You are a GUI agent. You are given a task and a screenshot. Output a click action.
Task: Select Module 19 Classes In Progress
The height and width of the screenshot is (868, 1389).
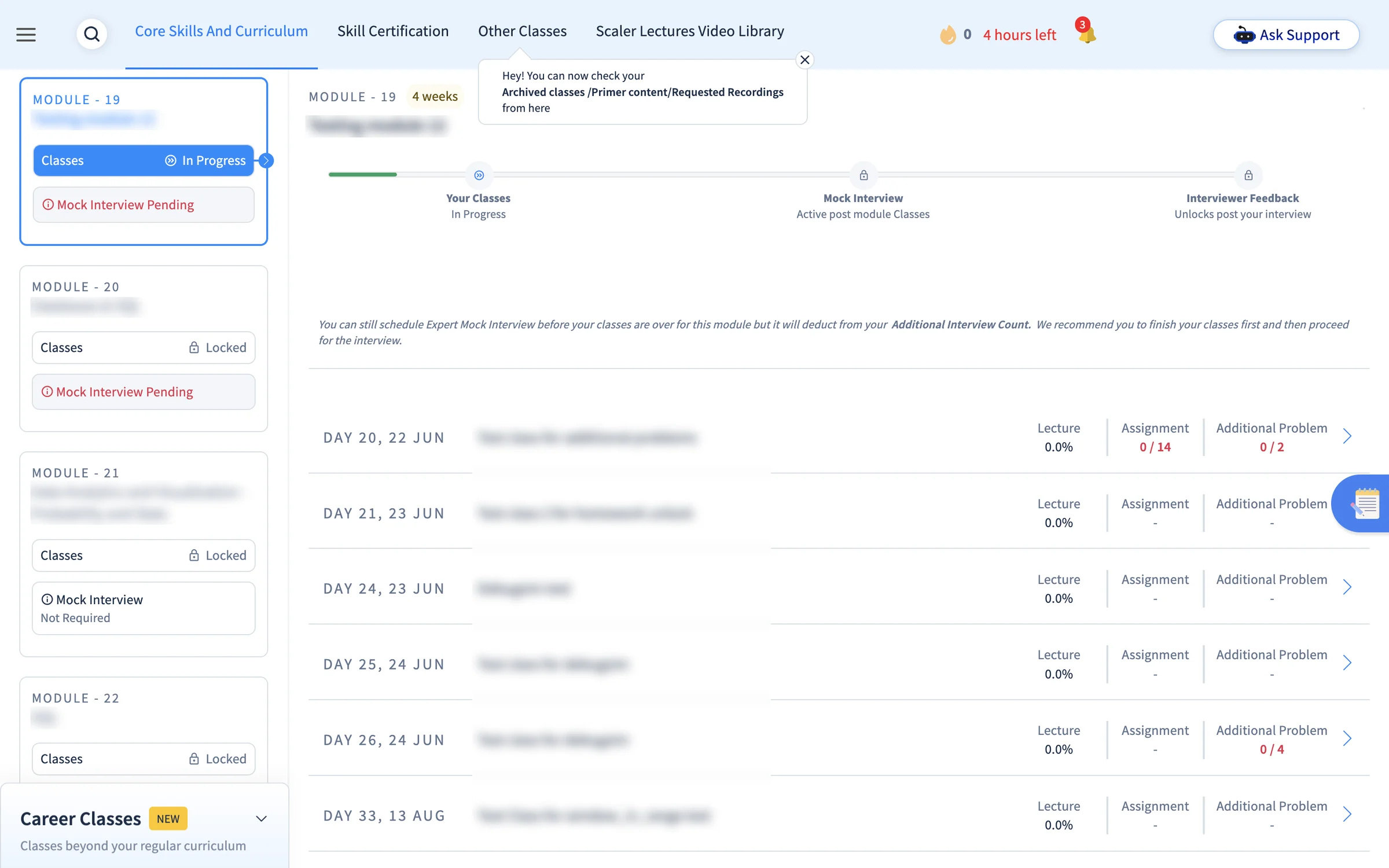click(144, 160)
